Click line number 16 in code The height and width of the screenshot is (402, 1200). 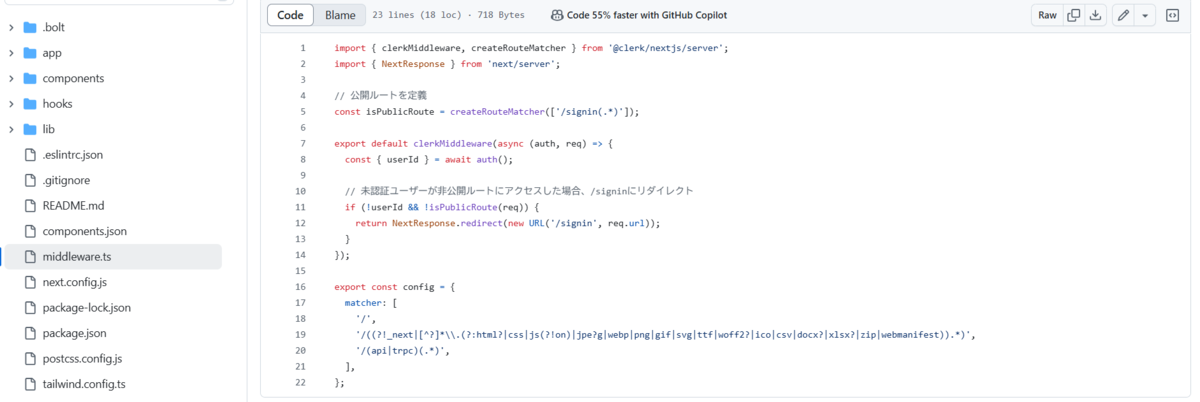pos(301,286)
